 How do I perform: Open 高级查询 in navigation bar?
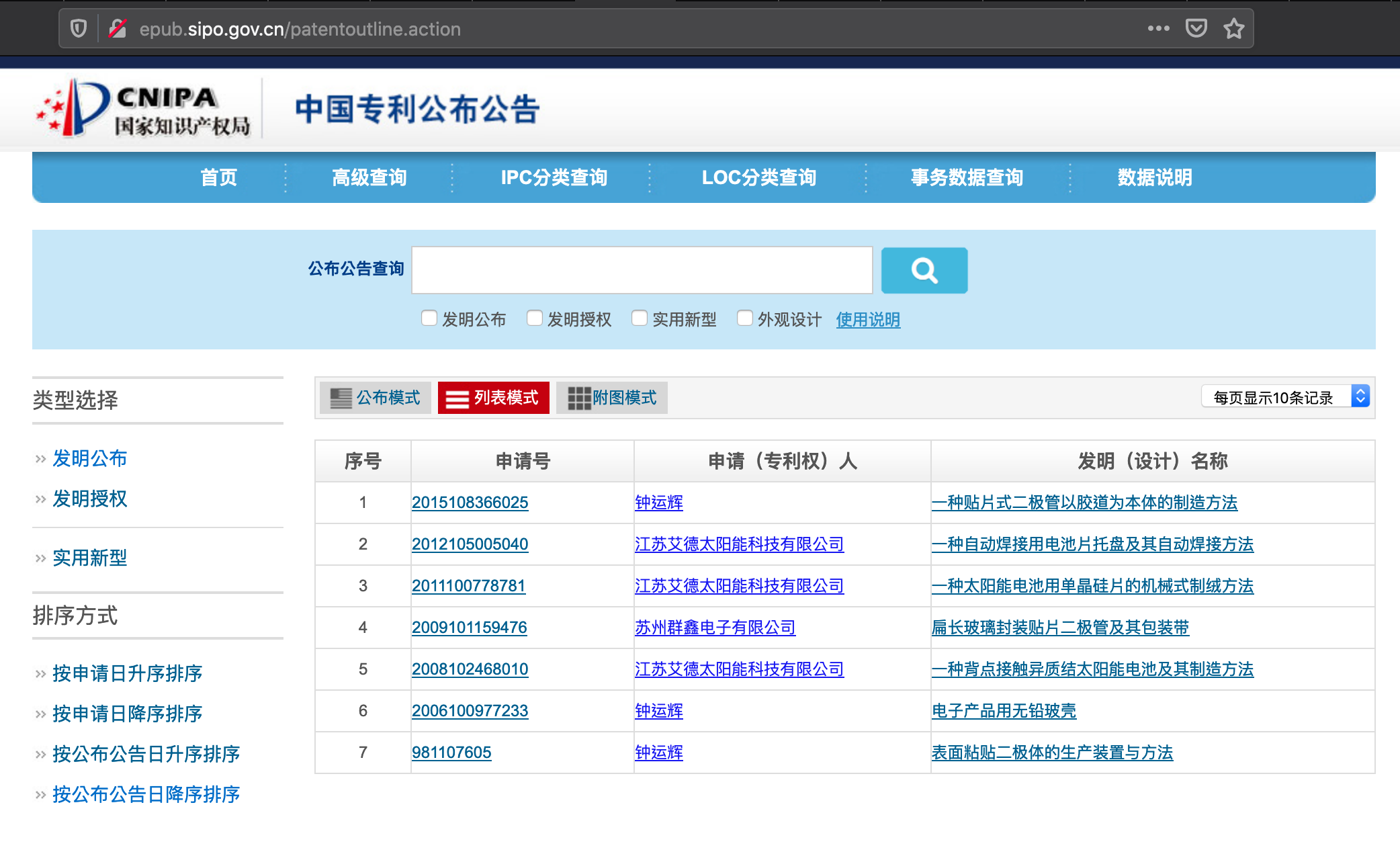click(x=369, y=177)
